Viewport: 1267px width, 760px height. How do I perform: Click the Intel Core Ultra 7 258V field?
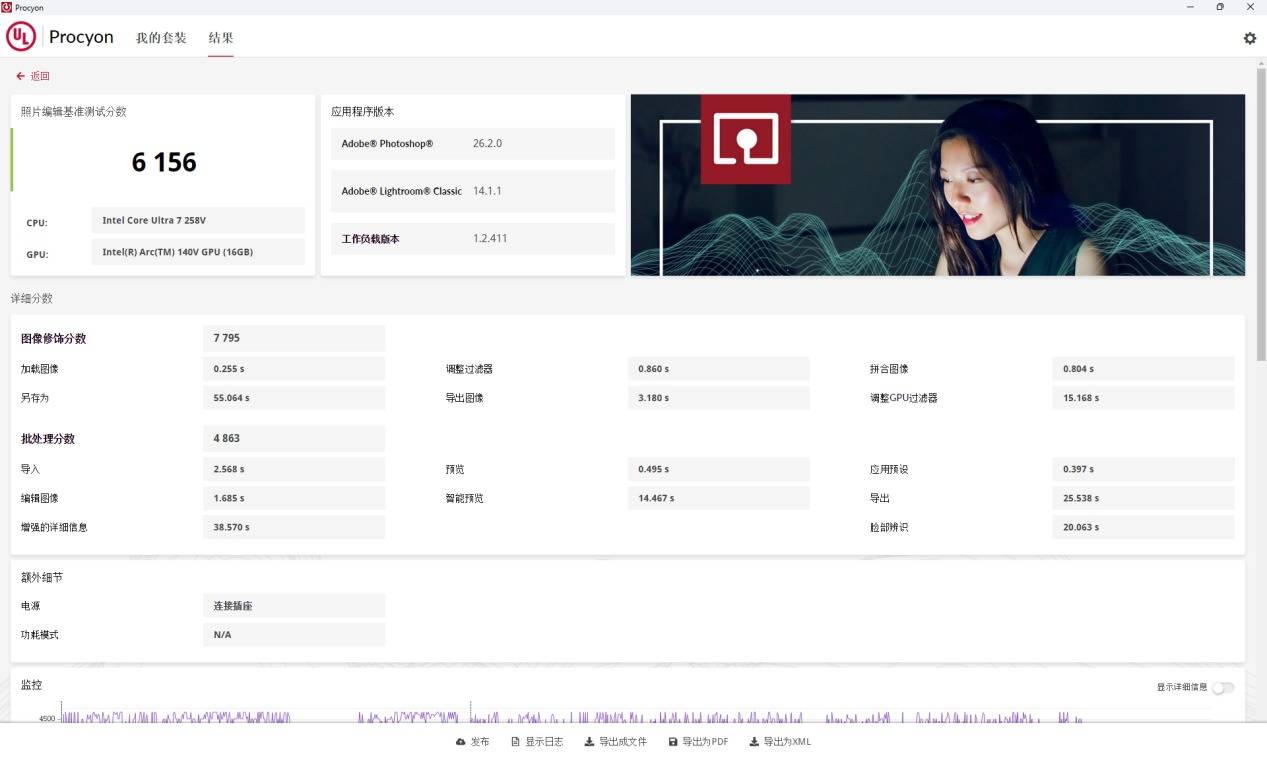(197, 220)
